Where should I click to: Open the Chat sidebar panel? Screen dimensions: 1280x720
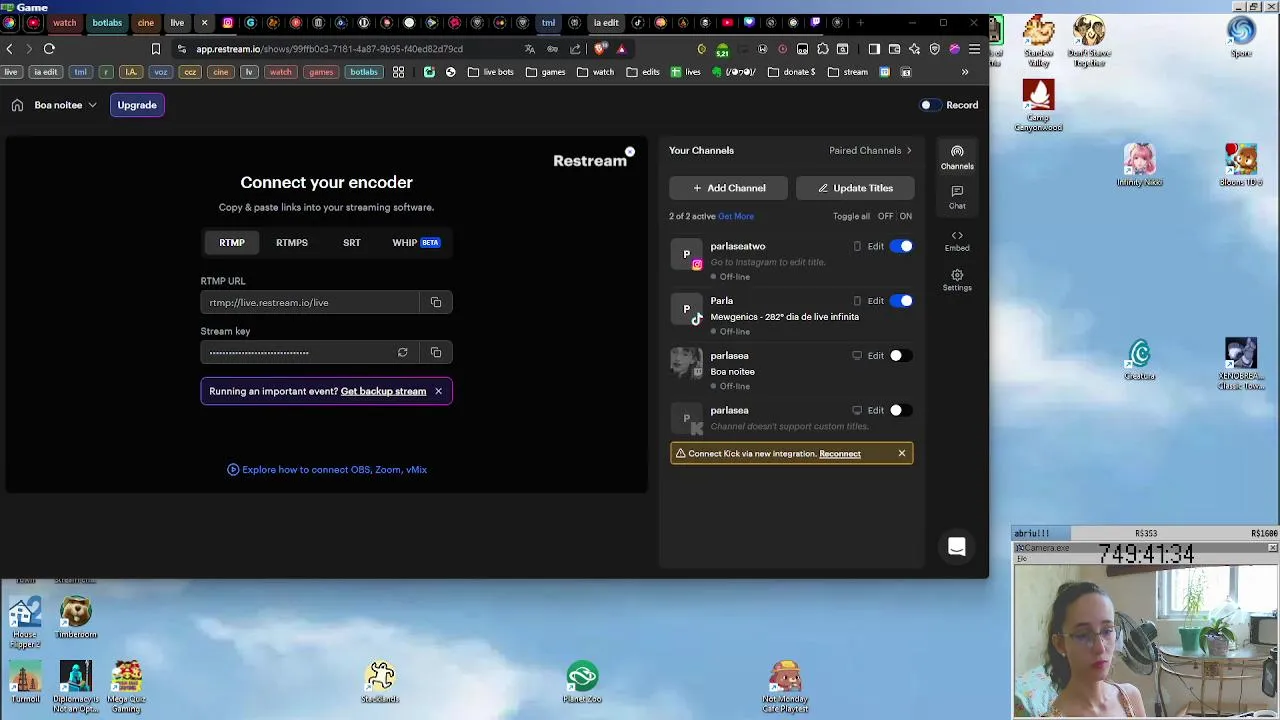[x=957, y=197]
